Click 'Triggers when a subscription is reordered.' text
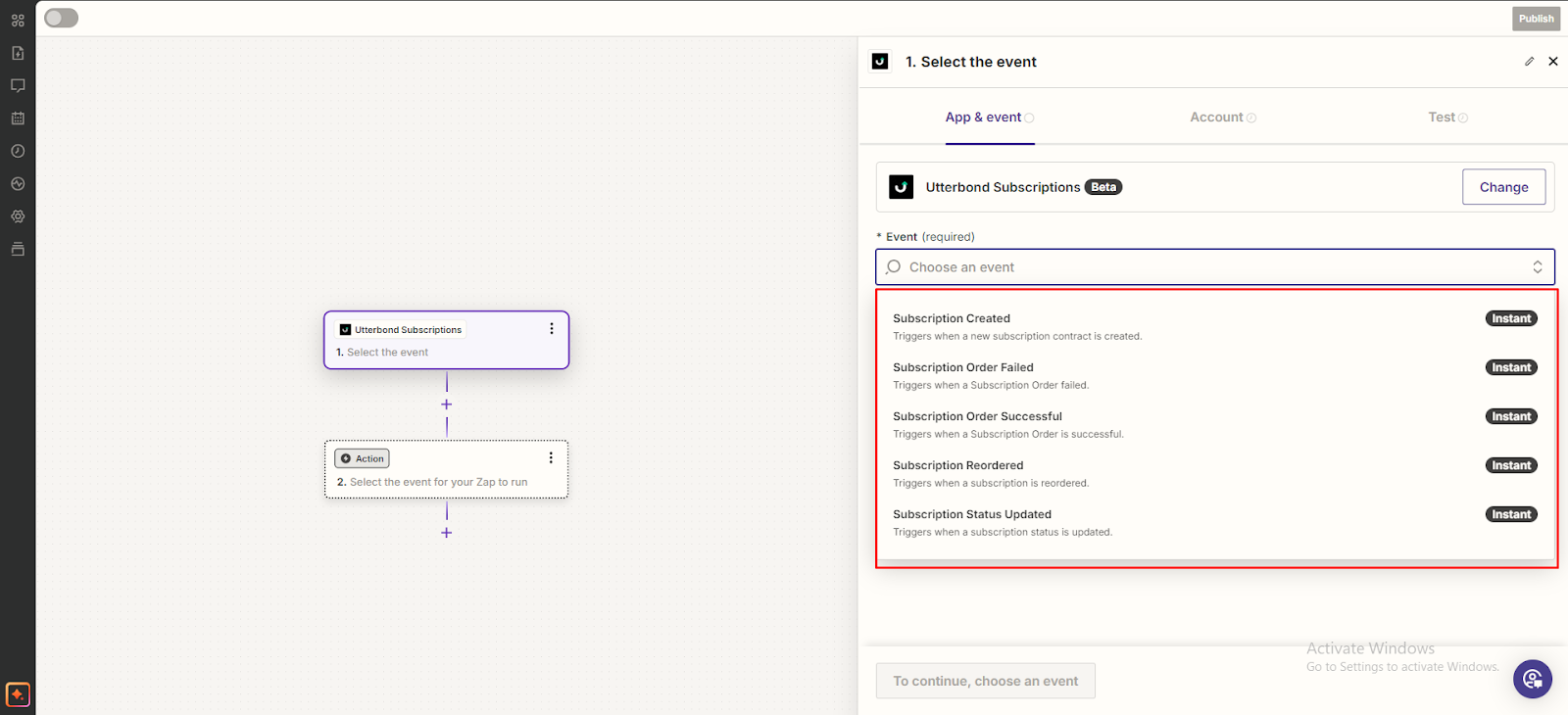Screen dimensions: 1568x715 click(991, 483)
